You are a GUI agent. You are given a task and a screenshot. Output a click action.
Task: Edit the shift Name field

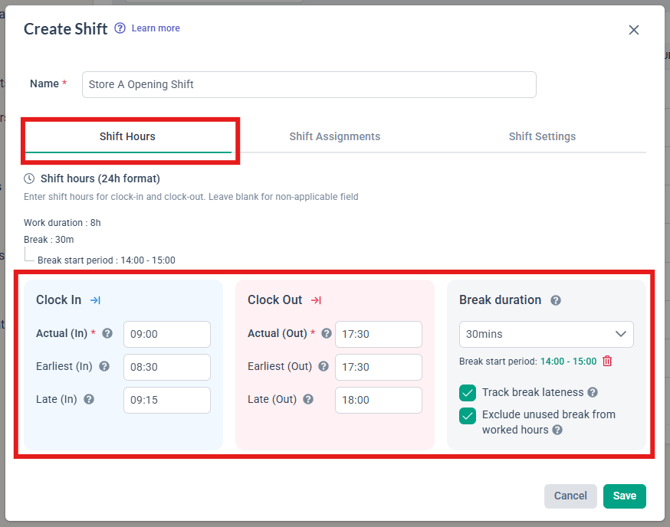309,85
